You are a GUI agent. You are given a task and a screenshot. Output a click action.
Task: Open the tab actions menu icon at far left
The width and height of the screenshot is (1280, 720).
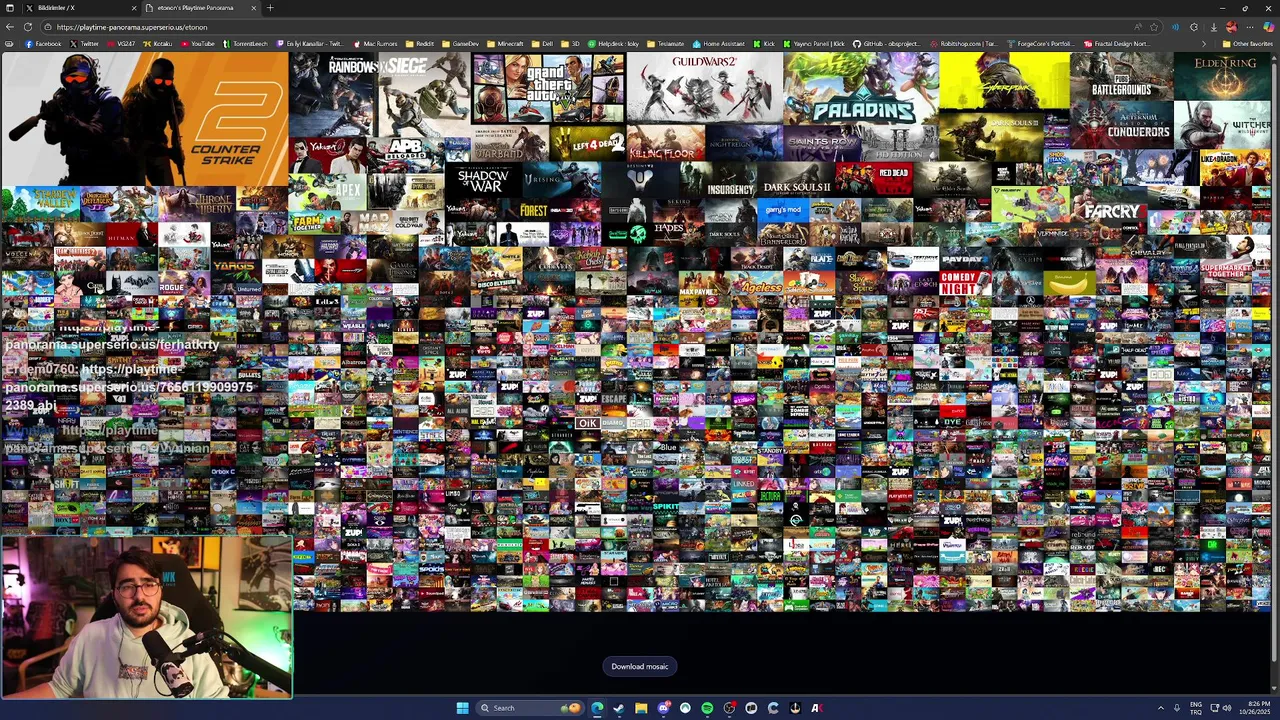[10, 8]
